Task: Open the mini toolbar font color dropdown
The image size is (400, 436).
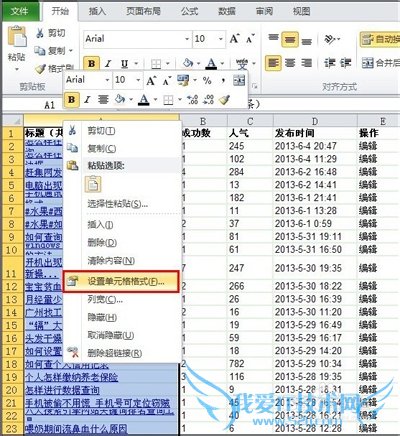Action: coord(155,100)
